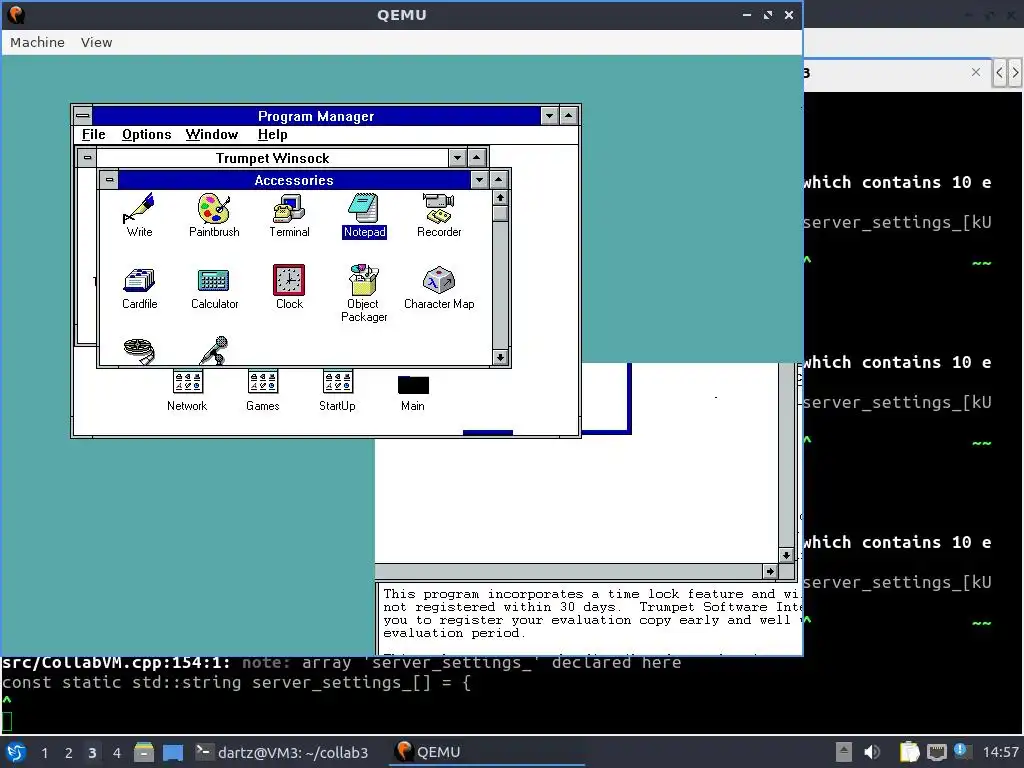Select the Games program group icon

(x=263, y=391)
